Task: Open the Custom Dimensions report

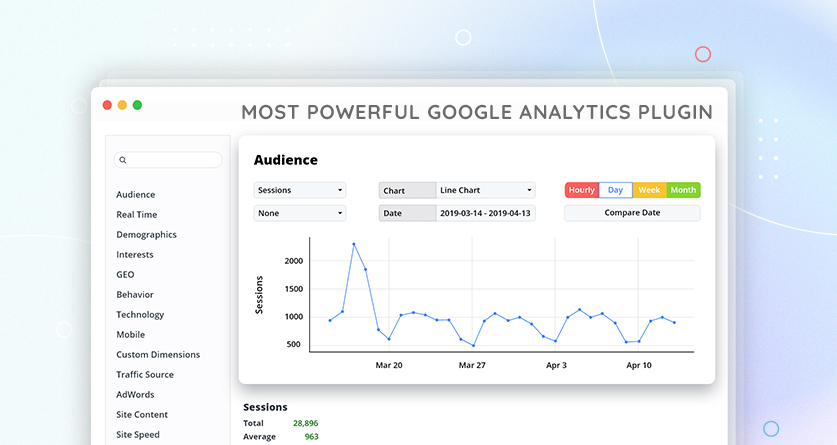Action: coord(158,355)
